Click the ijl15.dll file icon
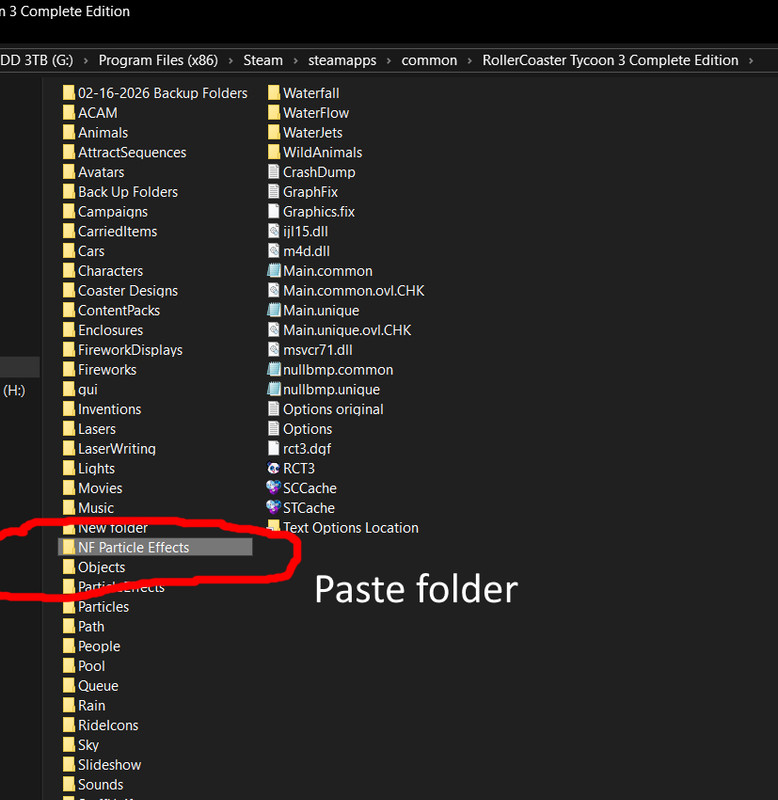The height and width of the screenshot is (800, 778). click(x=274, y=231)
